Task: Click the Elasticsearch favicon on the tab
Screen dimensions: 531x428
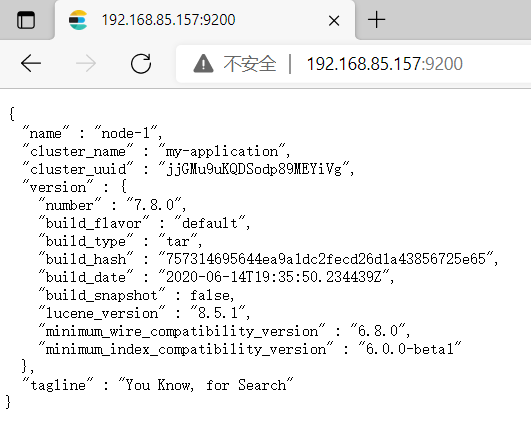Action: (78, 20)
